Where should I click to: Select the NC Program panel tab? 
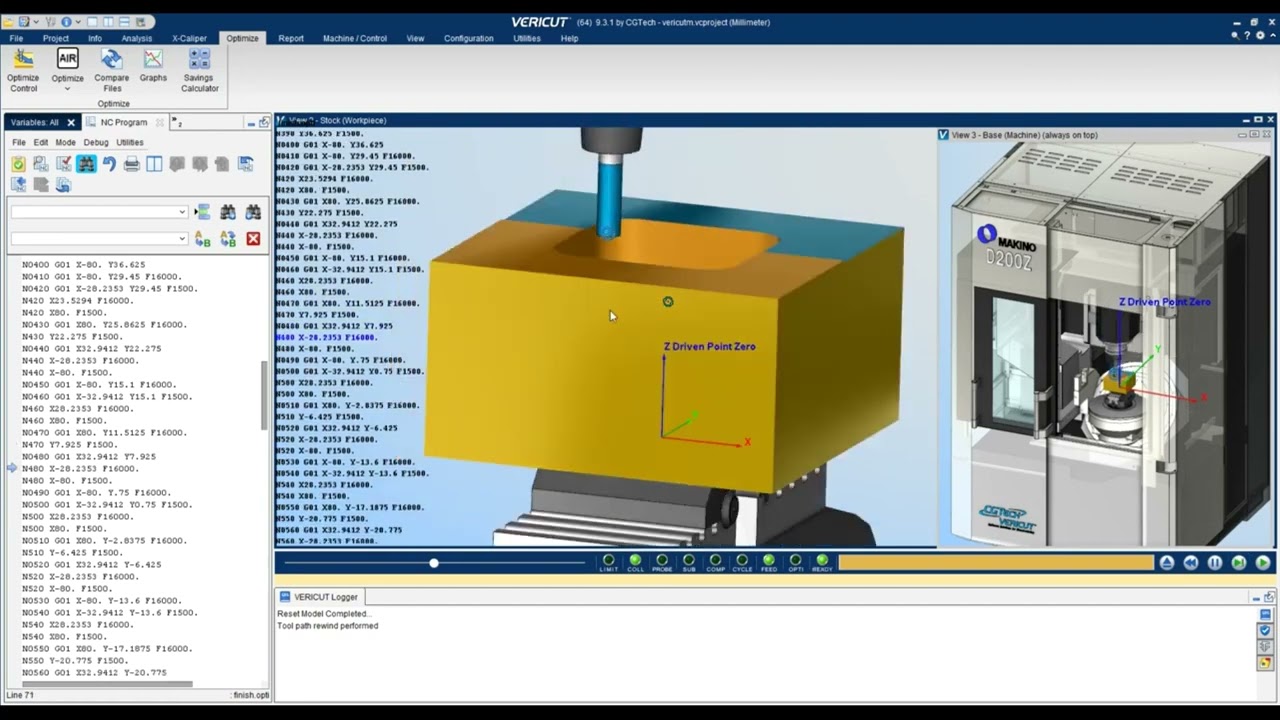pos(124,122)
